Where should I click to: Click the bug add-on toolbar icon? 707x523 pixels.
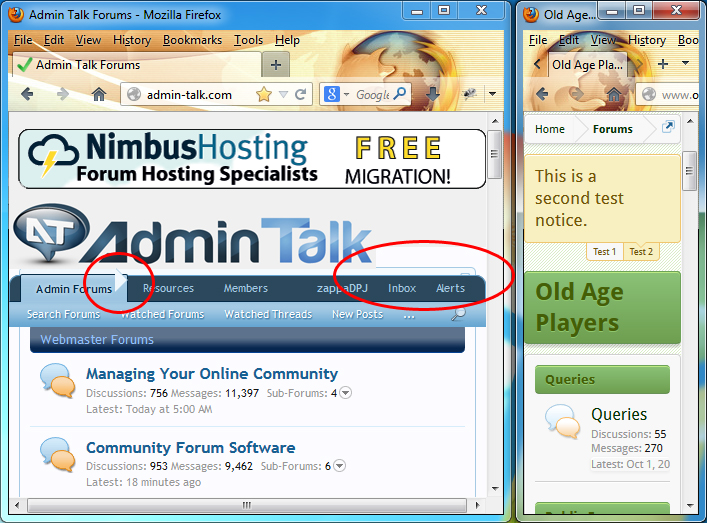pos(469,94)
